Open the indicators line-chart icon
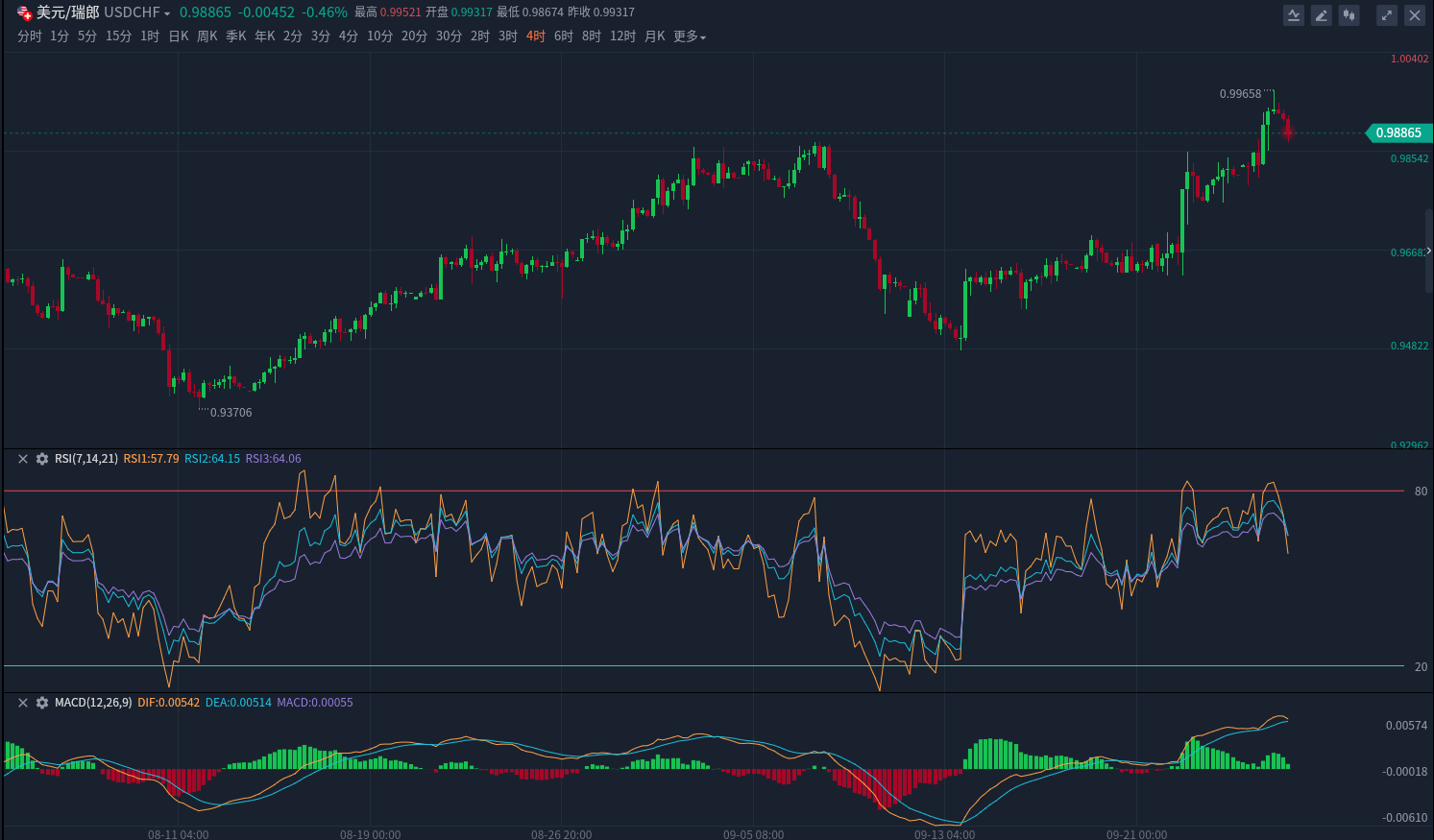The width and height of the screenshot is (1434, 840). 1294,15
